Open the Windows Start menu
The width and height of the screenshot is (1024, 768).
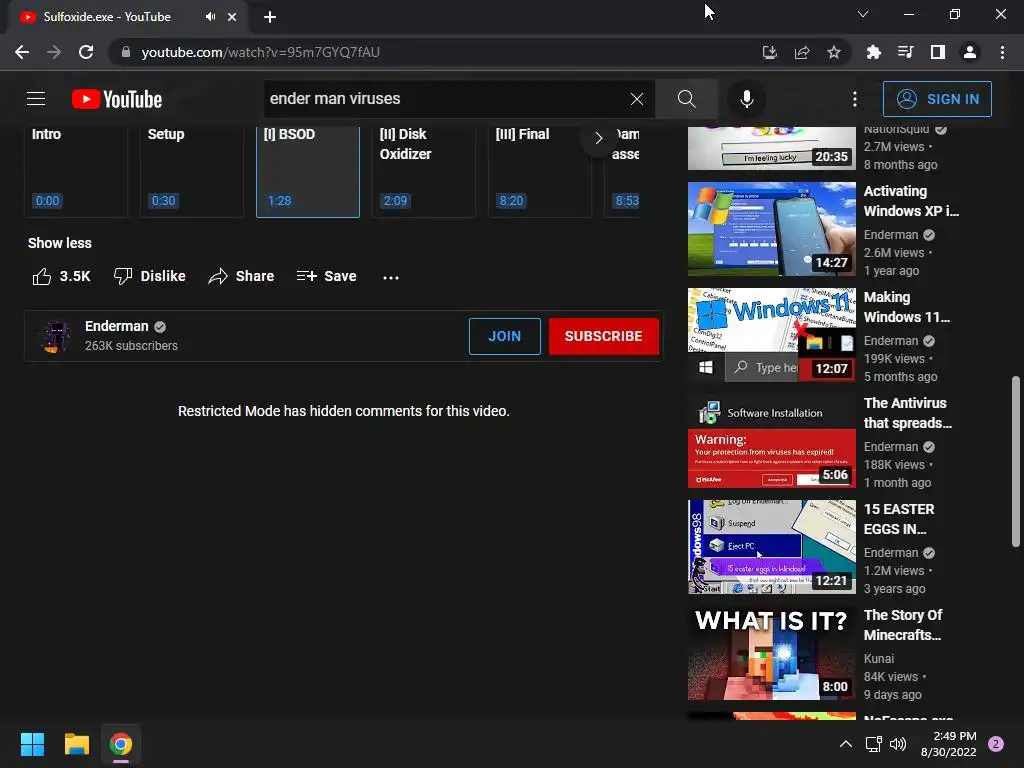click(x=32, y=744)
